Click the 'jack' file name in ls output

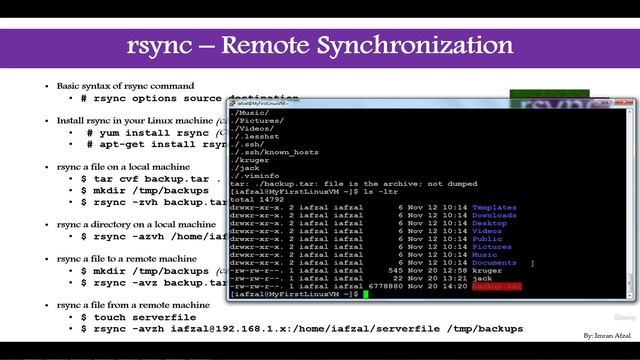tap(482, 278)
